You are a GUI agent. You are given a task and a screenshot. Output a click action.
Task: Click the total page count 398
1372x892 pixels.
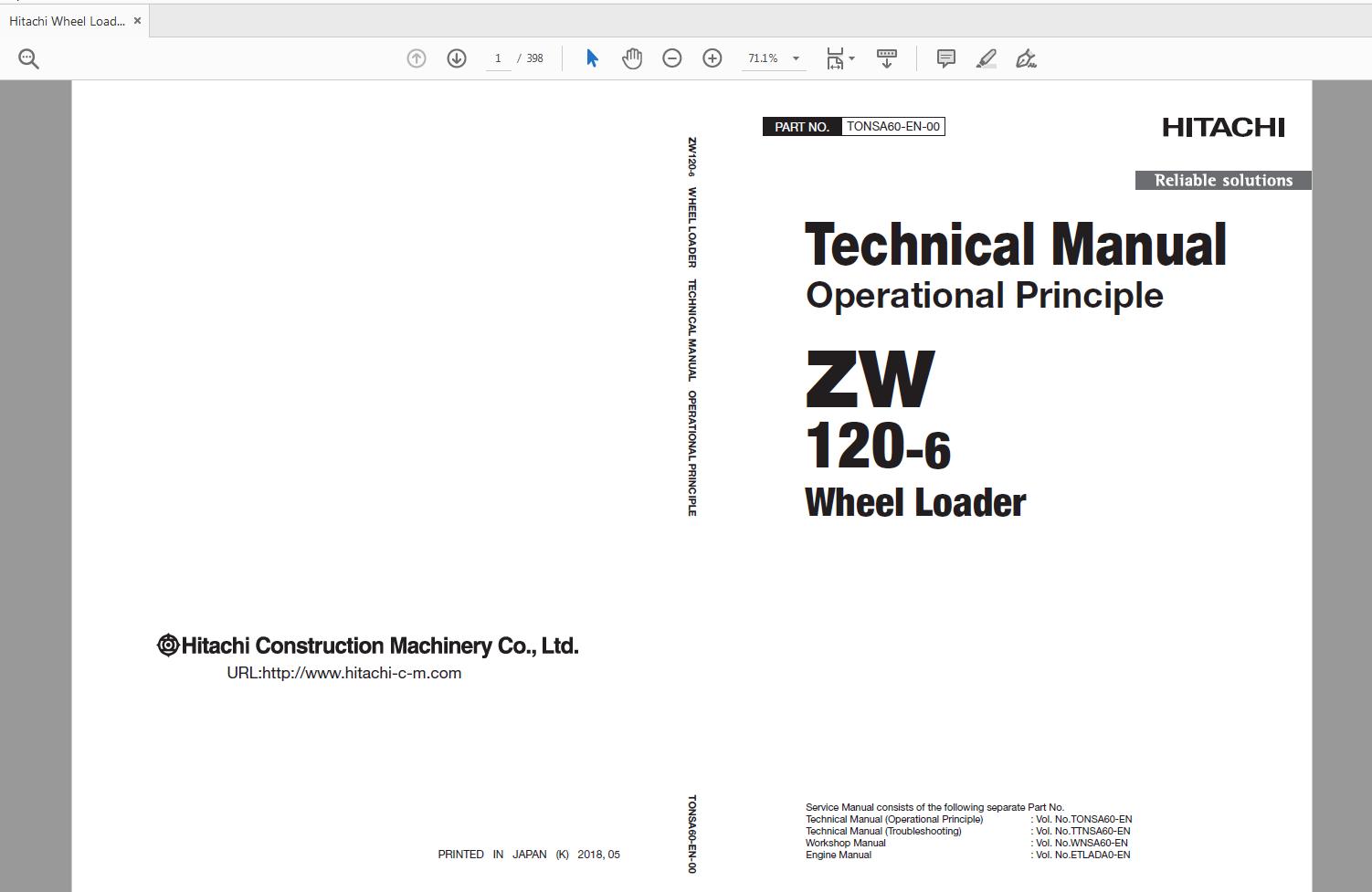pyautogui.click(x=534, y=58)
